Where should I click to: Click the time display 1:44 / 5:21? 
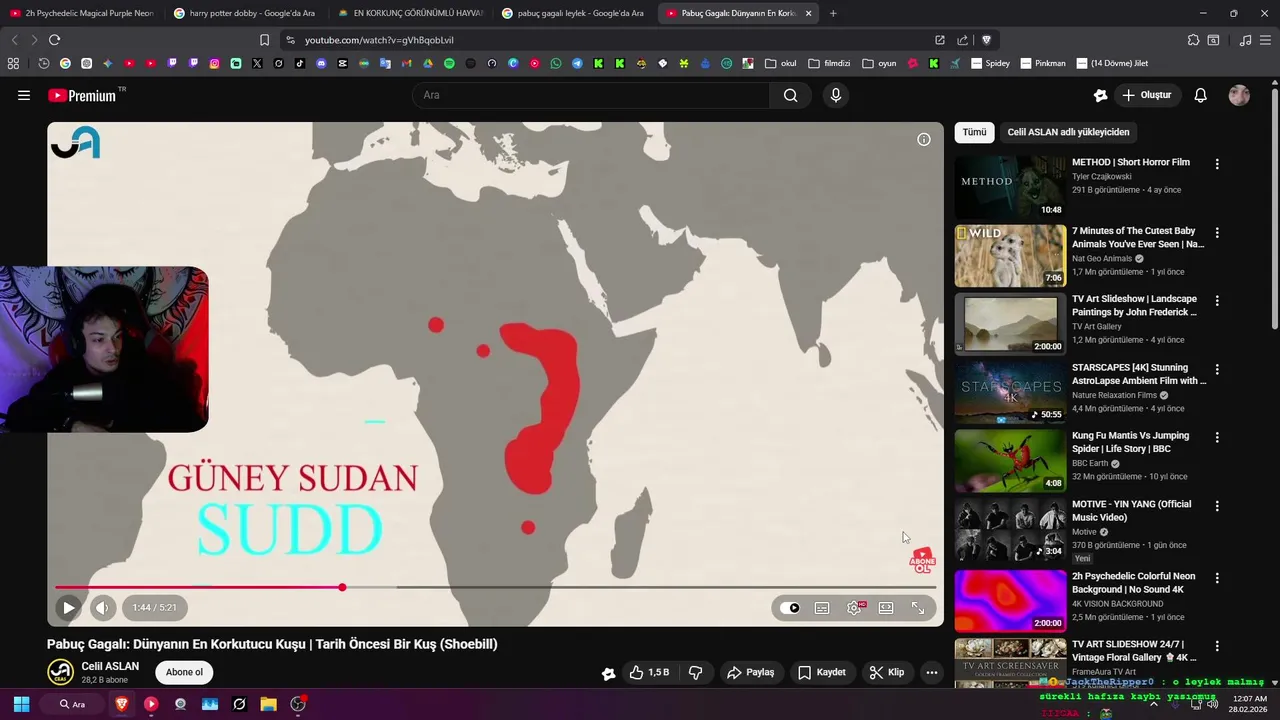tap(154, 607)
